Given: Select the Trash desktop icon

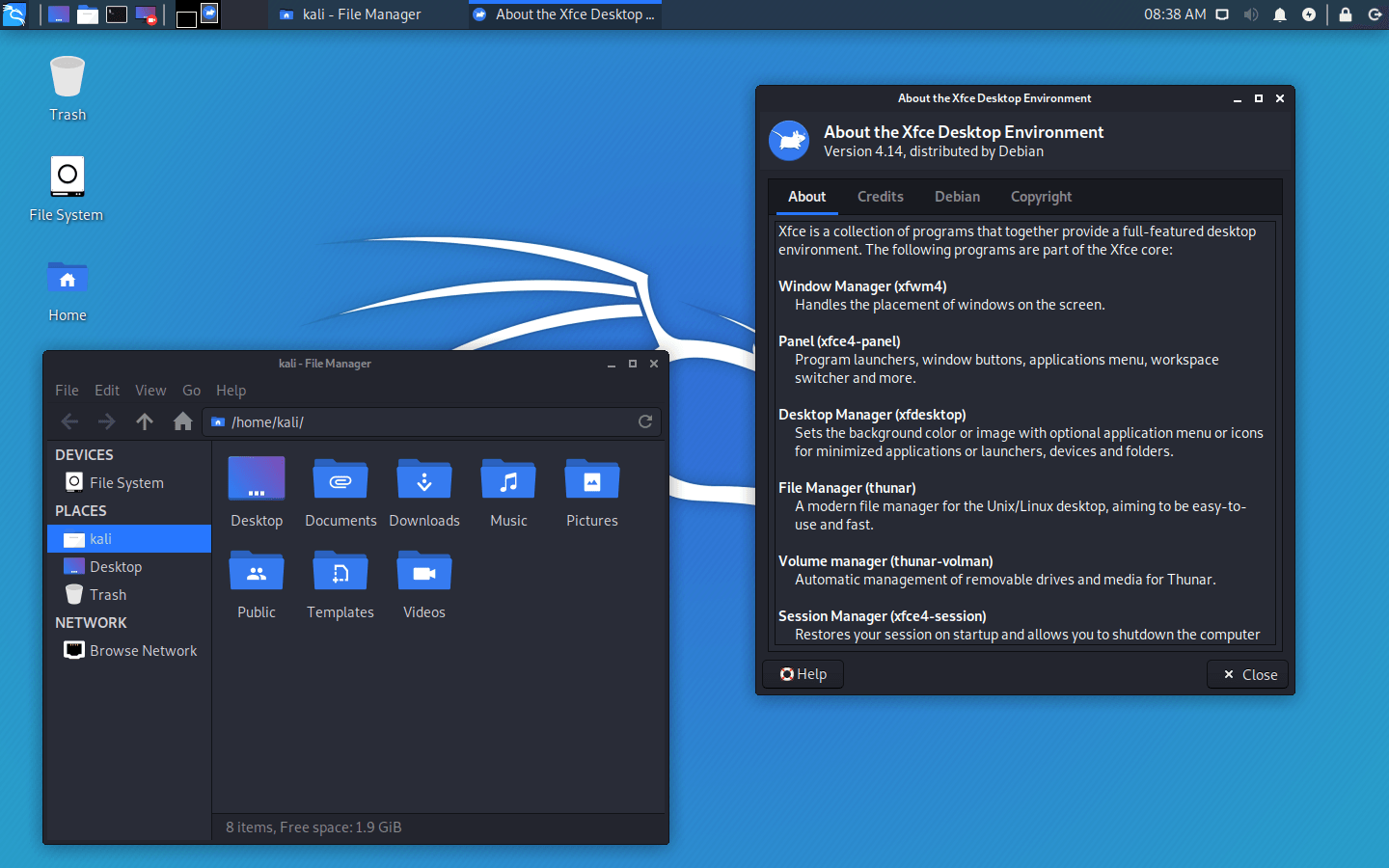Looking at the screenshot, I should (x=68, y=89).
